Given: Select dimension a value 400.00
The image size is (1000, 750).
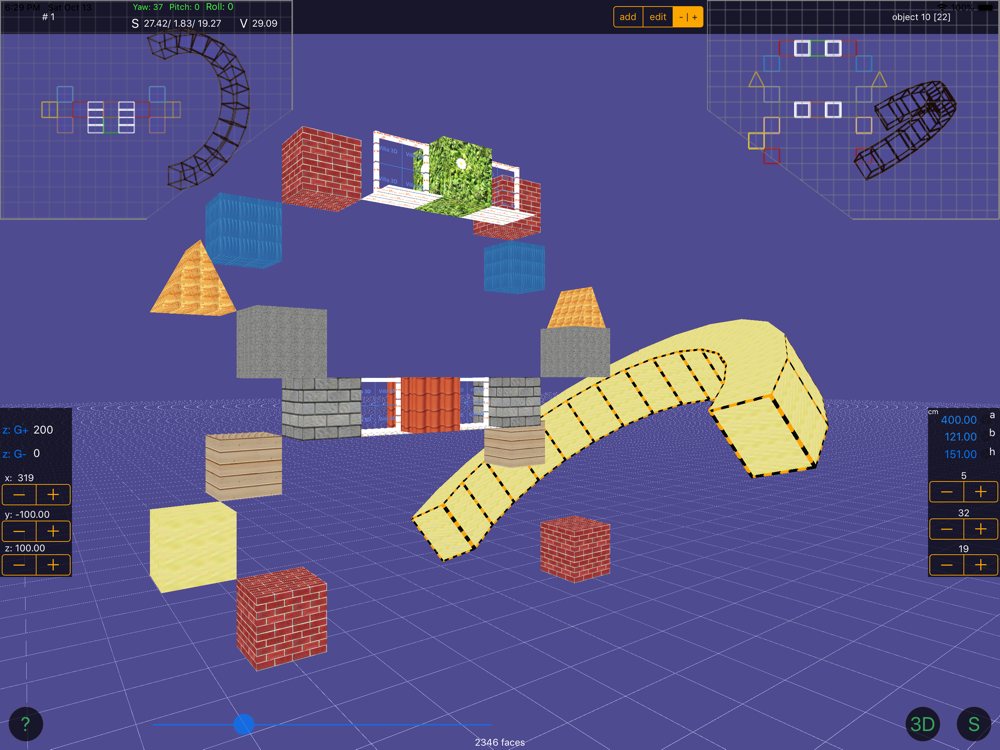Looking at the screenshot, I should [959, 420].
